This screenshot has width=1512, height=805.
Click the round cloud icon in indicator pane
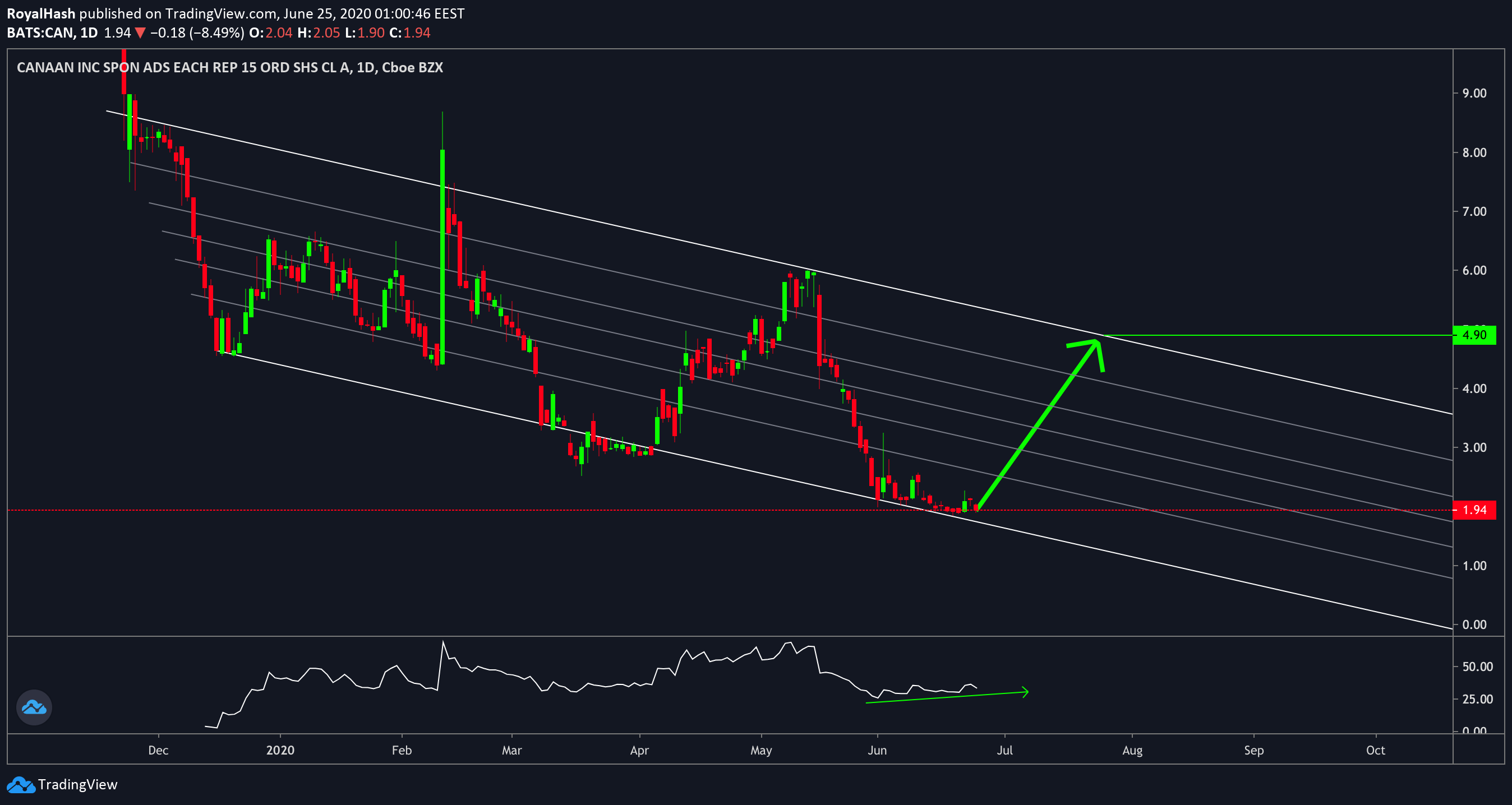pyautogui.click(x=34, y=707)
